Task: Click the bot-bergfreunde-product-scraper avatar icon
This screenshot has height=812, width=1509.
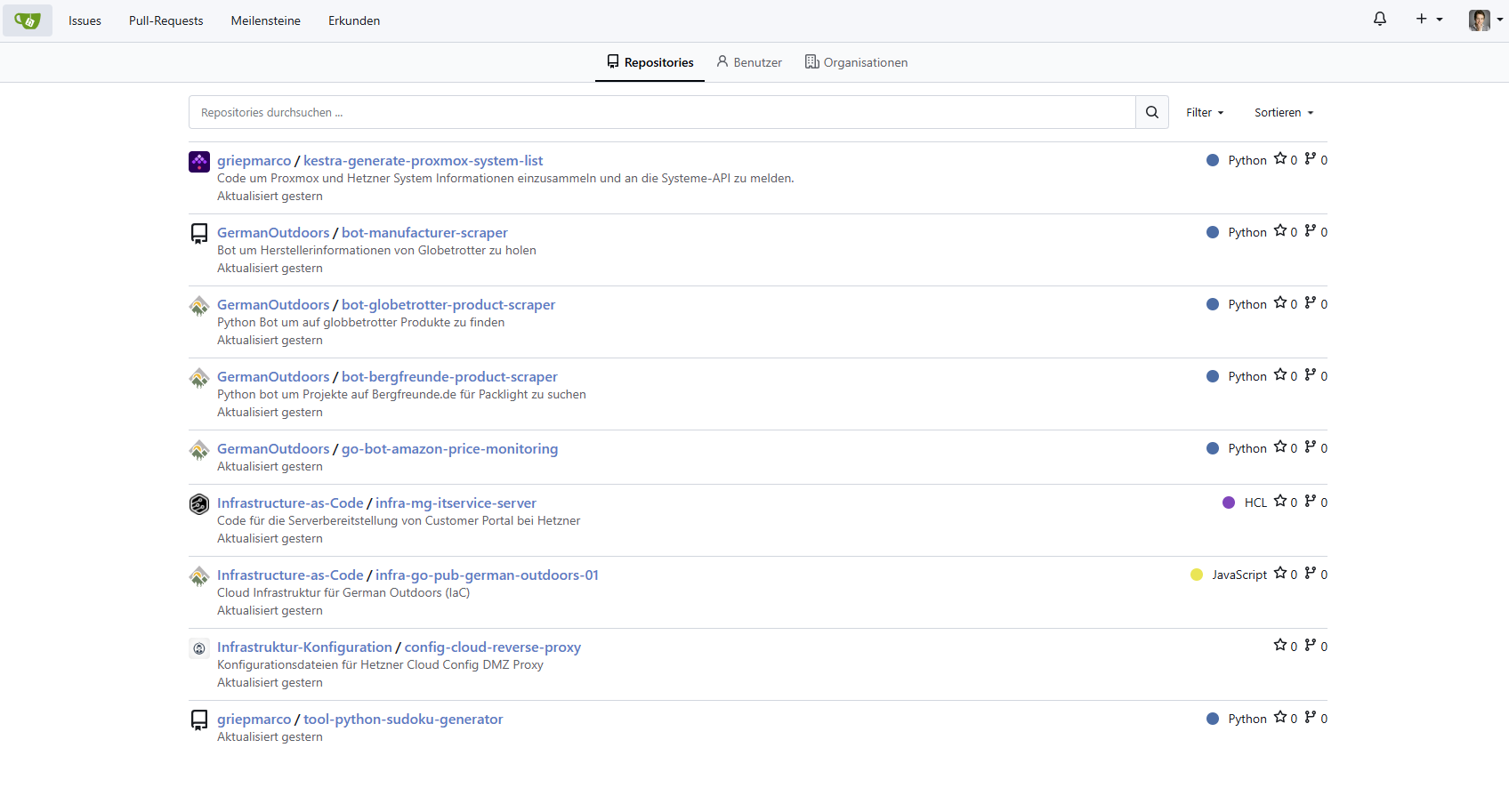Action: [x=199, y=378]
